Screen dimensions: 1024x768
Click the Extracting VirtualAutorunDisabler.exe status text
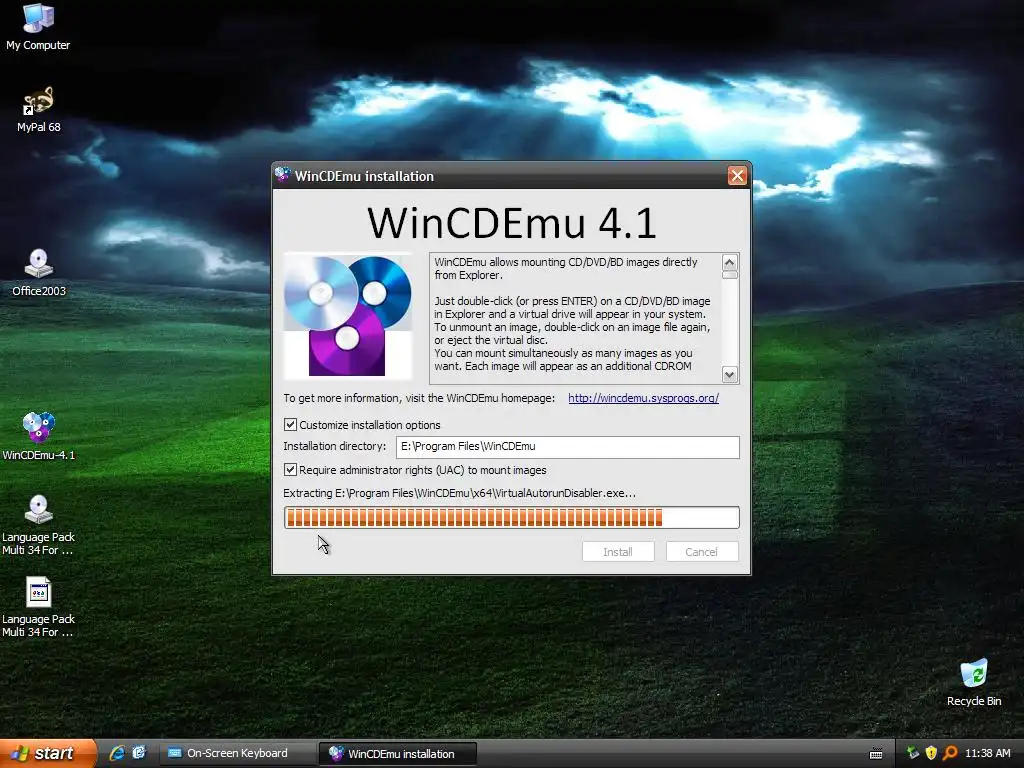(x=459, y=493)
